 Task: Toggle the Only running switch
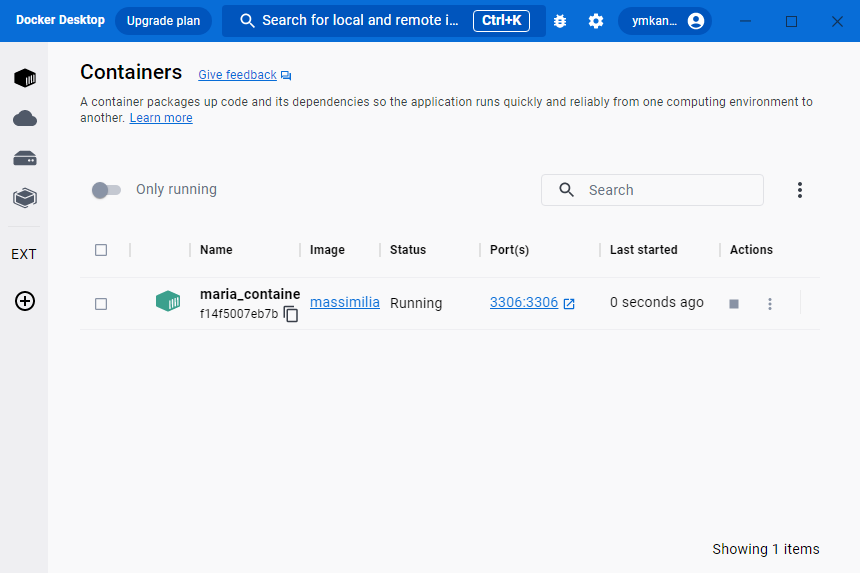106,190
